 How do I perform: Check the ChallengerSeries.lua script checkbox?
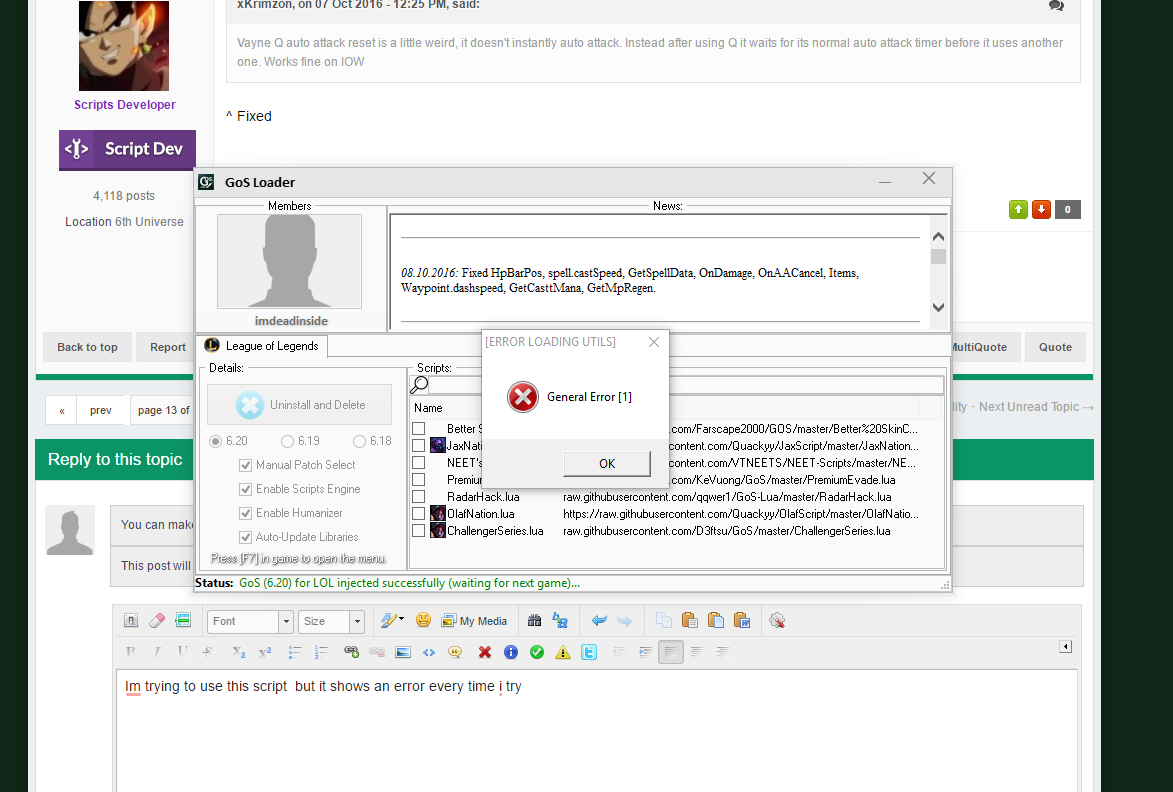click(419, 531)
